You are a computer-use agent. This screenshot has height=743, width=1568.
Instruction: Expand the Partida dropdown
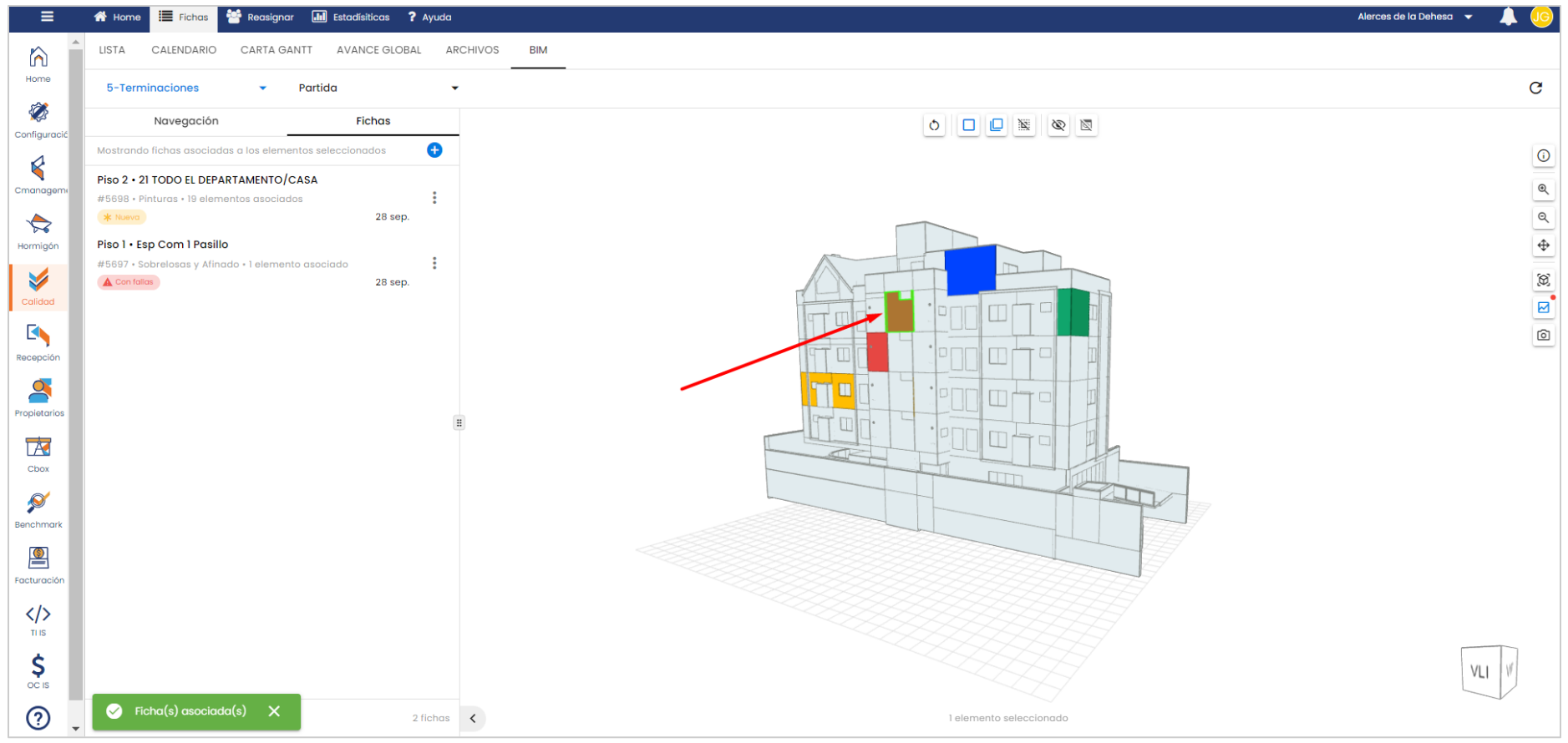(378, 88)
